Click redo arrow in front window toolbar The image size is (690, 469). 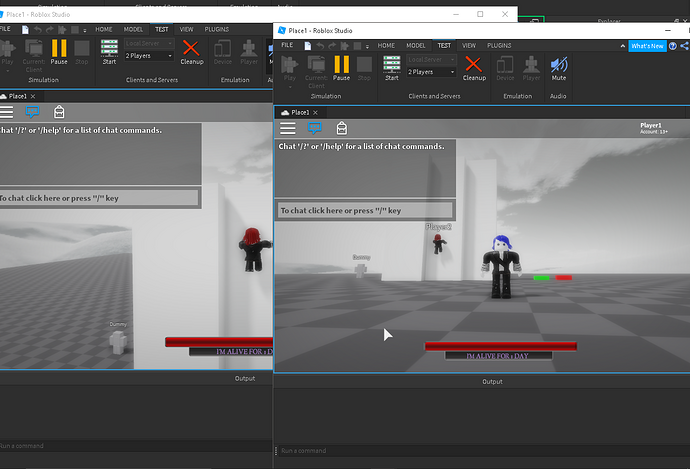pyautogui.click(x=332, y=46)
